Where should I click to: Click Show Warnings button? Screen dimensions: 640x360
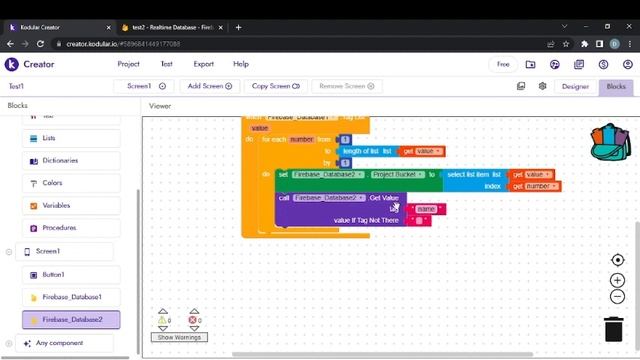coord(179,337)
